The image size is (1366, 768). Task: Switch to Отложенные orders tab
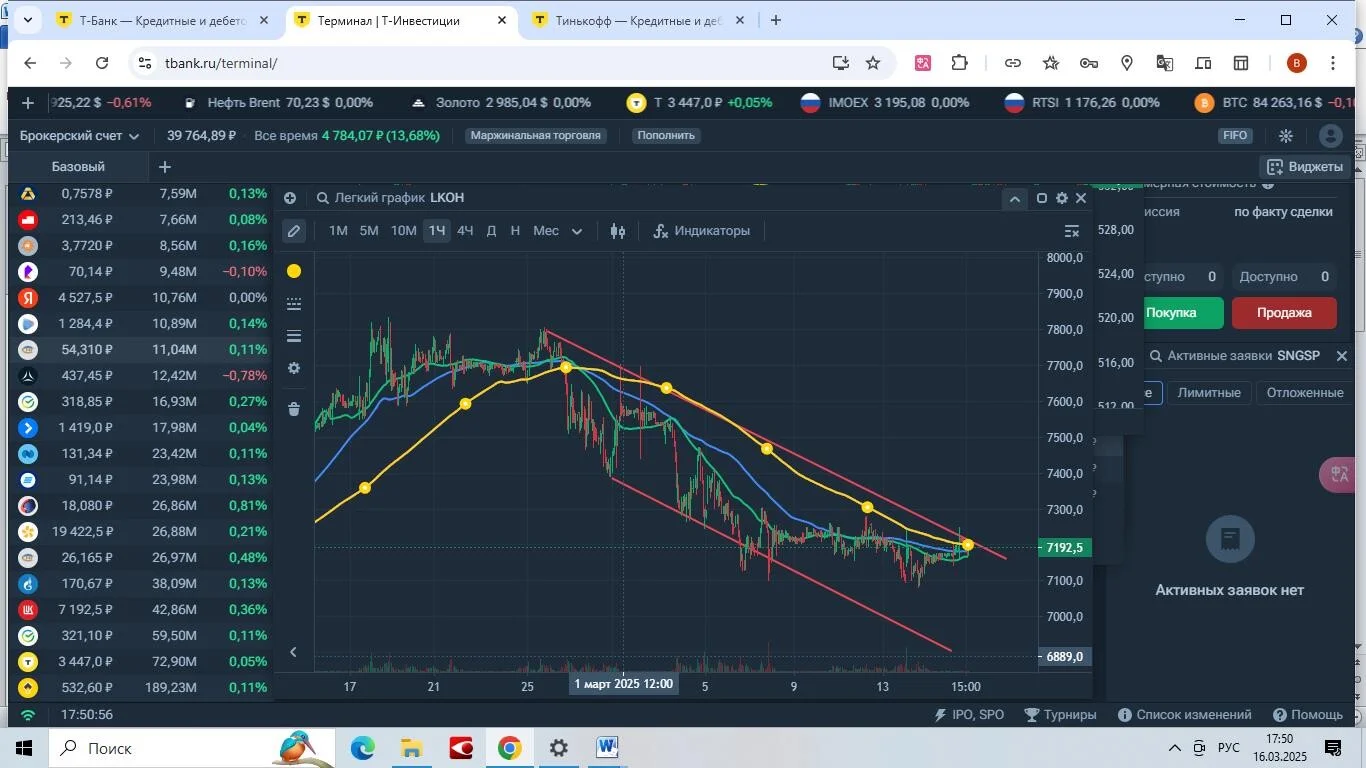pyautogui.click(x=1304, y=393)
